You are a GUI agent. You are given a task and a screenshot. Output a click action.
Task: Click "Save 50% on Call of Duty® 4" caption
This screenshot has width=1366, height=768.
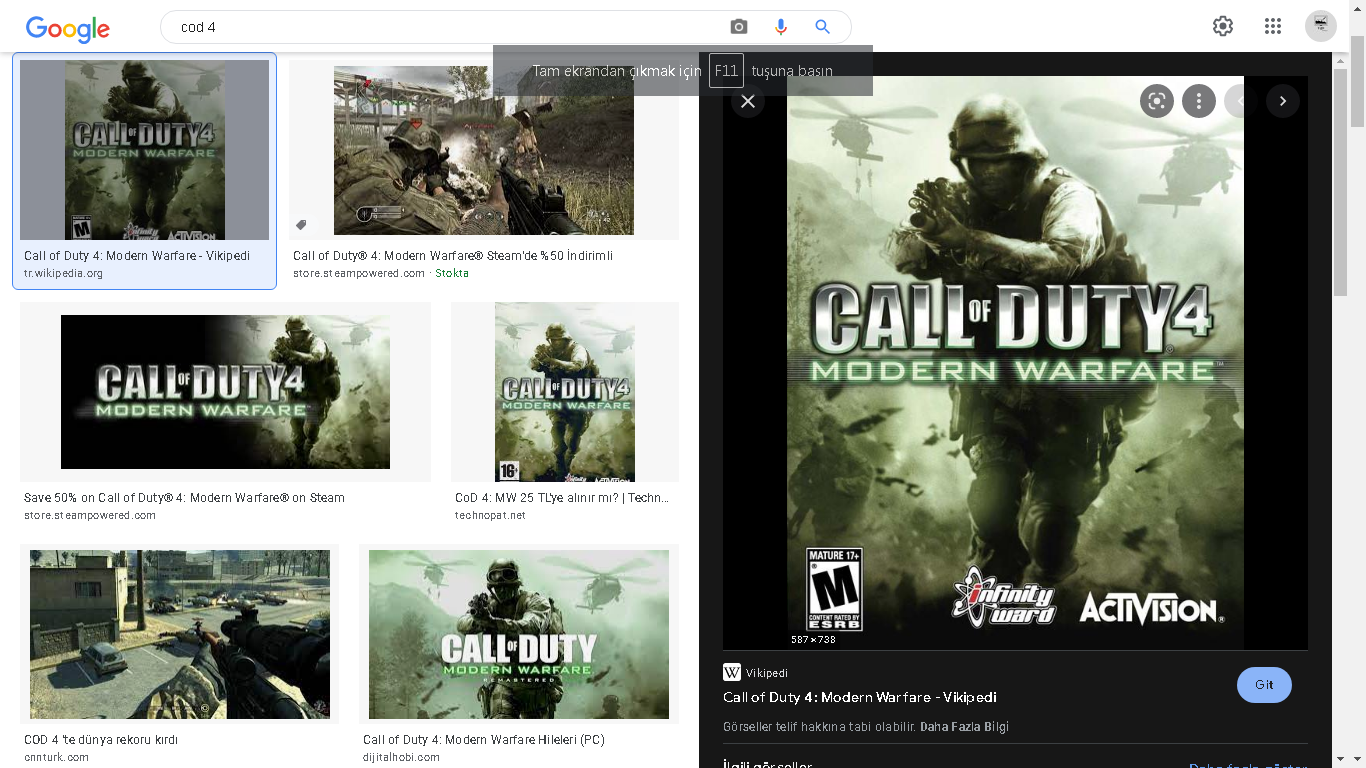tap(184, 498)
